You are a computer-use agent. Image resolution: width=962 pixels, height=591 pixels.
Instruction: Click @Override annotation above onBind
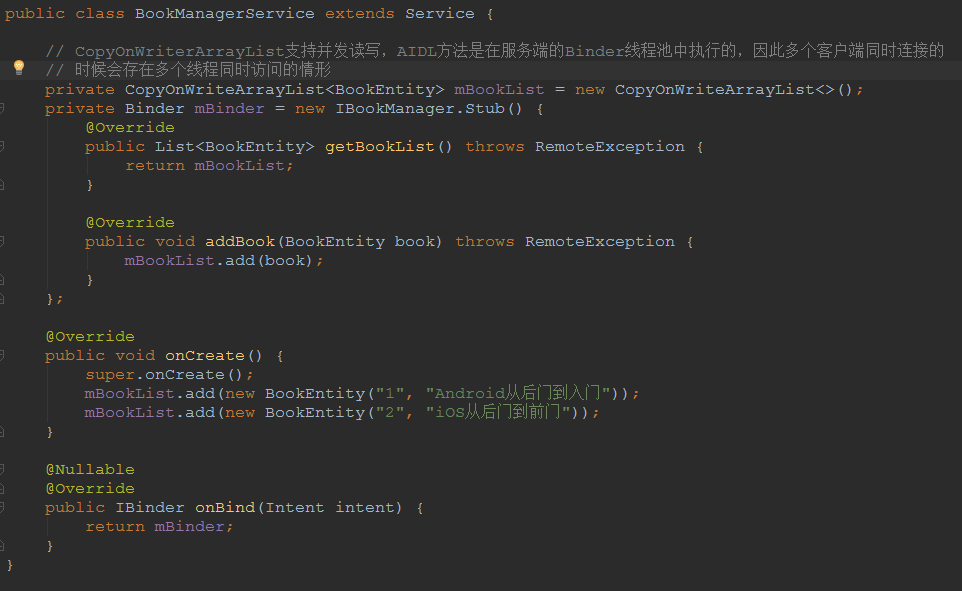pyautogui.click(x=90, y=489)
